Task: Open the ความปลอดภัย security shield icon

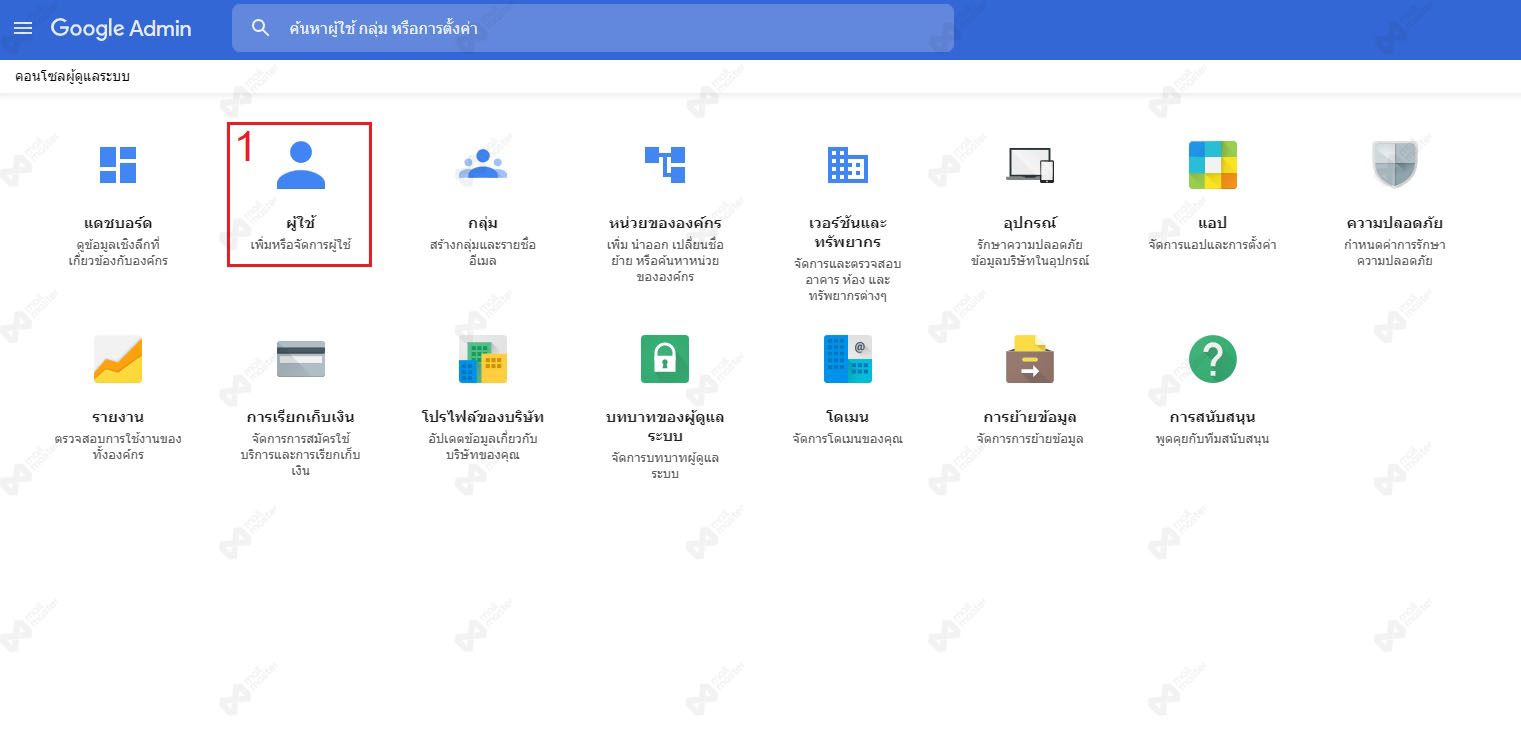Action: coord(1395,165)
